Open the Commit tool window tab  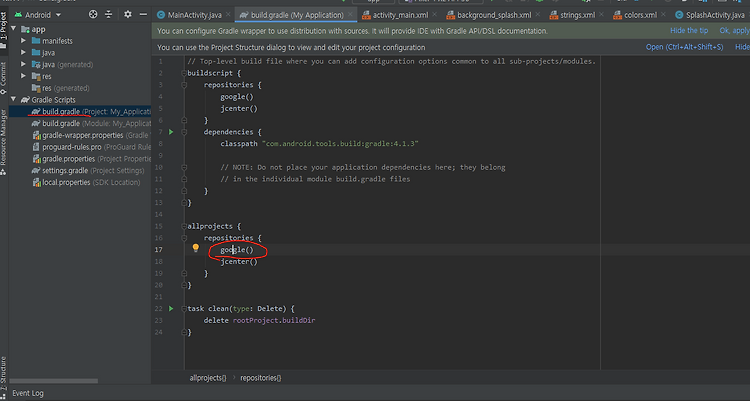click(4, 78)
